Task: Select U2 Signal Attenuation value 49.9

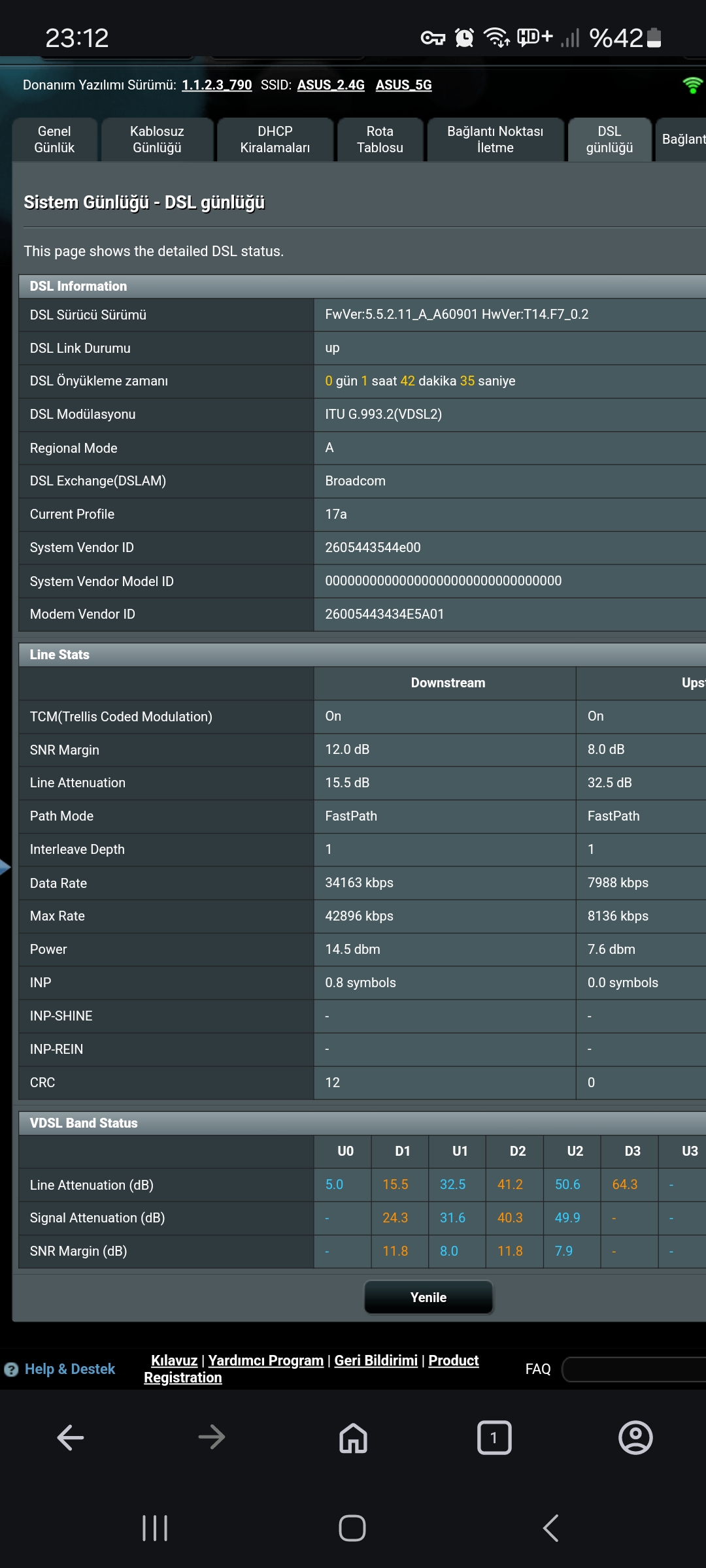Action: (x=567, y=1218)
